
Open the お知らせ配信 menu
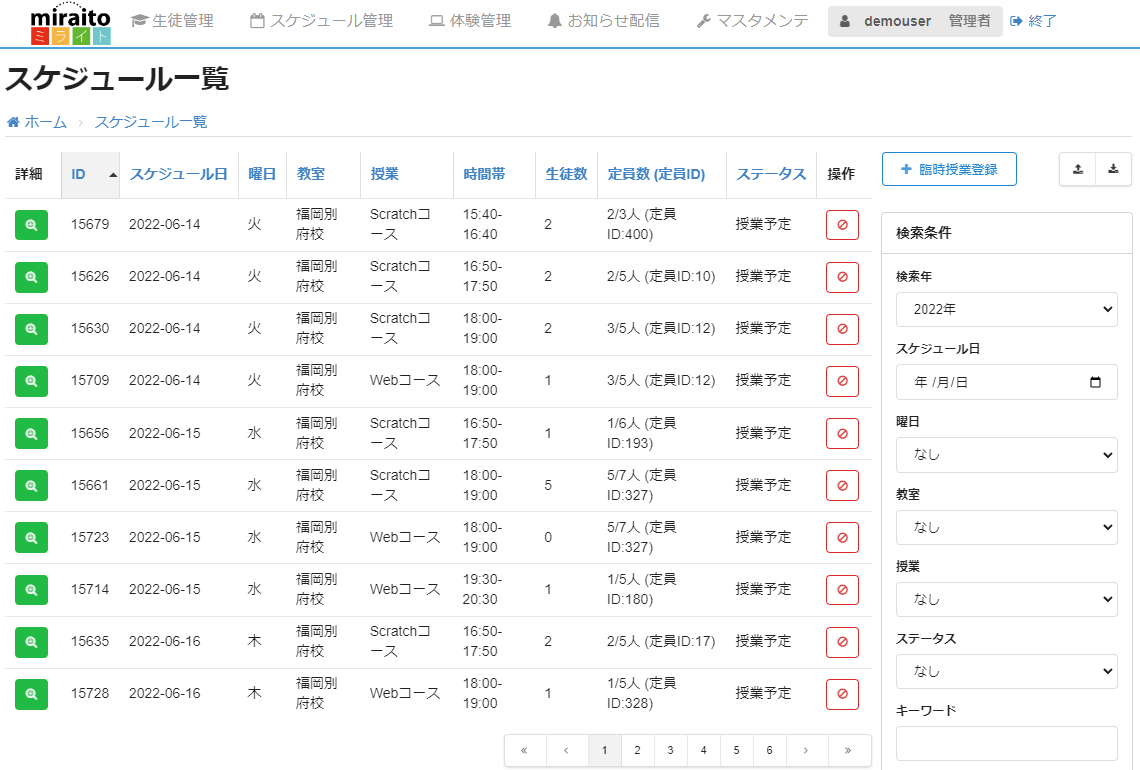tap(603, 21)
